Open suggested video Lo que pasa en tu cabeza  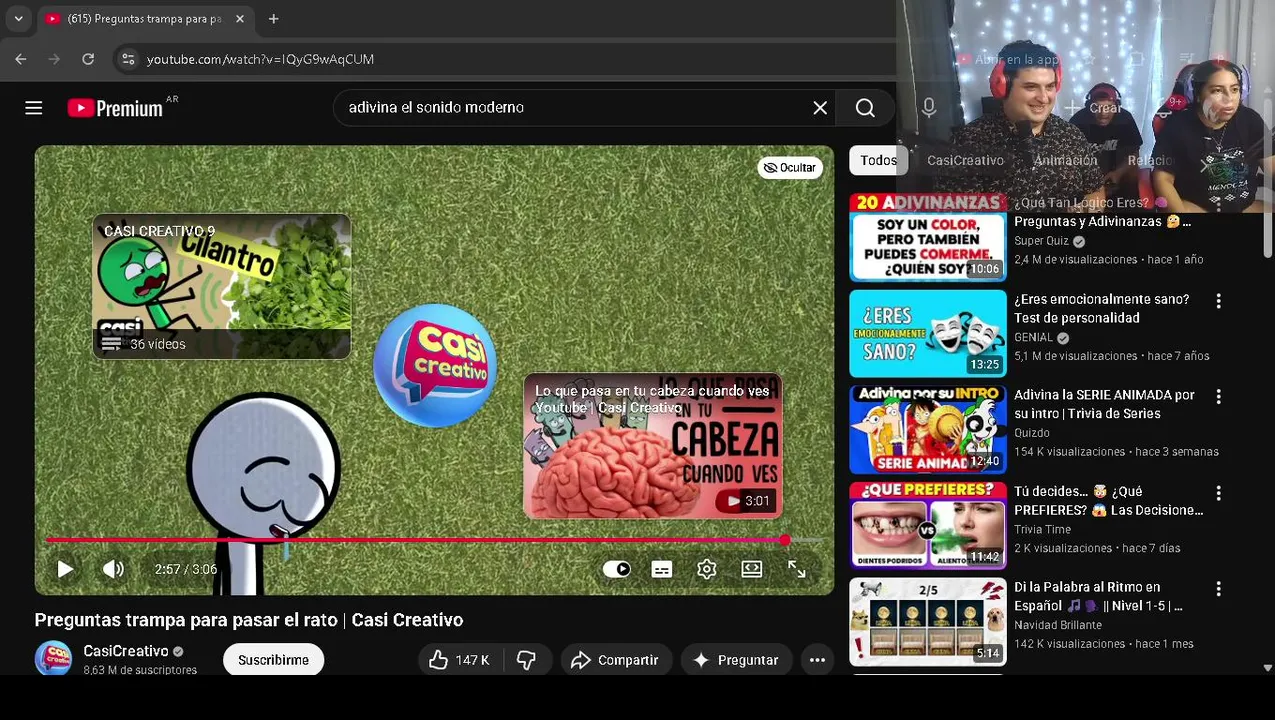coord(652,446)
